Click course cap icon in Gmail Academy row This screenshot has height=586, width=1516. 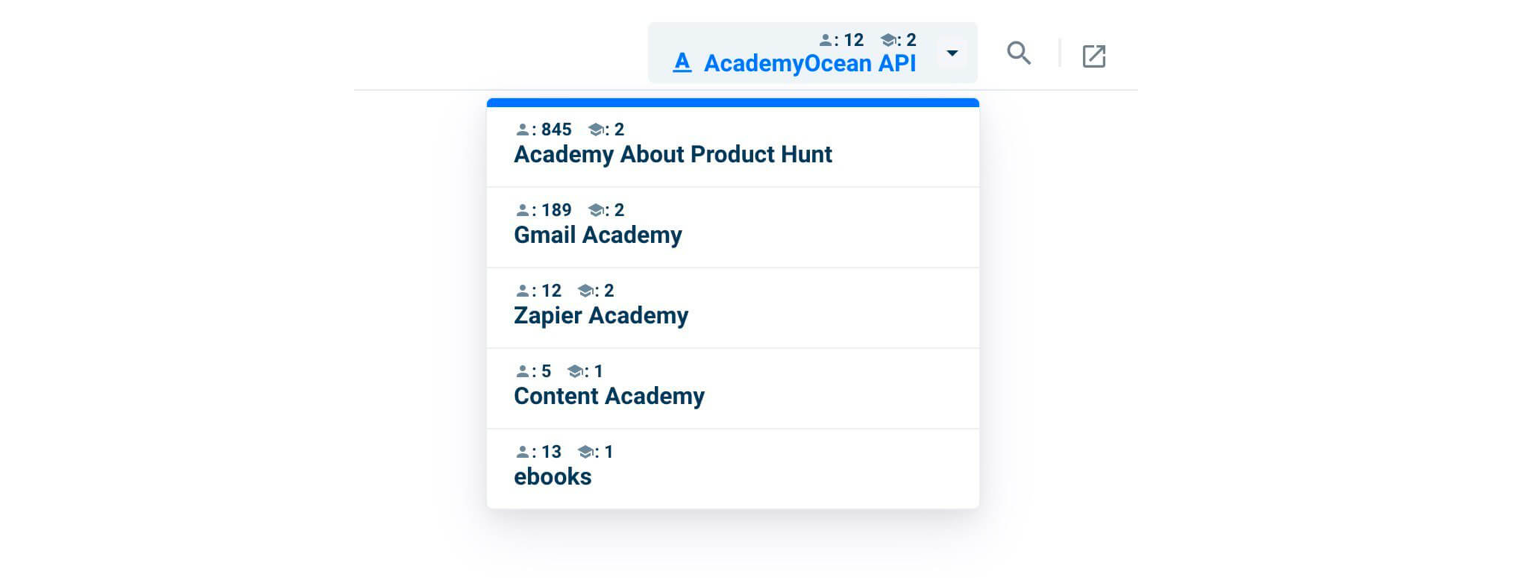596,210
